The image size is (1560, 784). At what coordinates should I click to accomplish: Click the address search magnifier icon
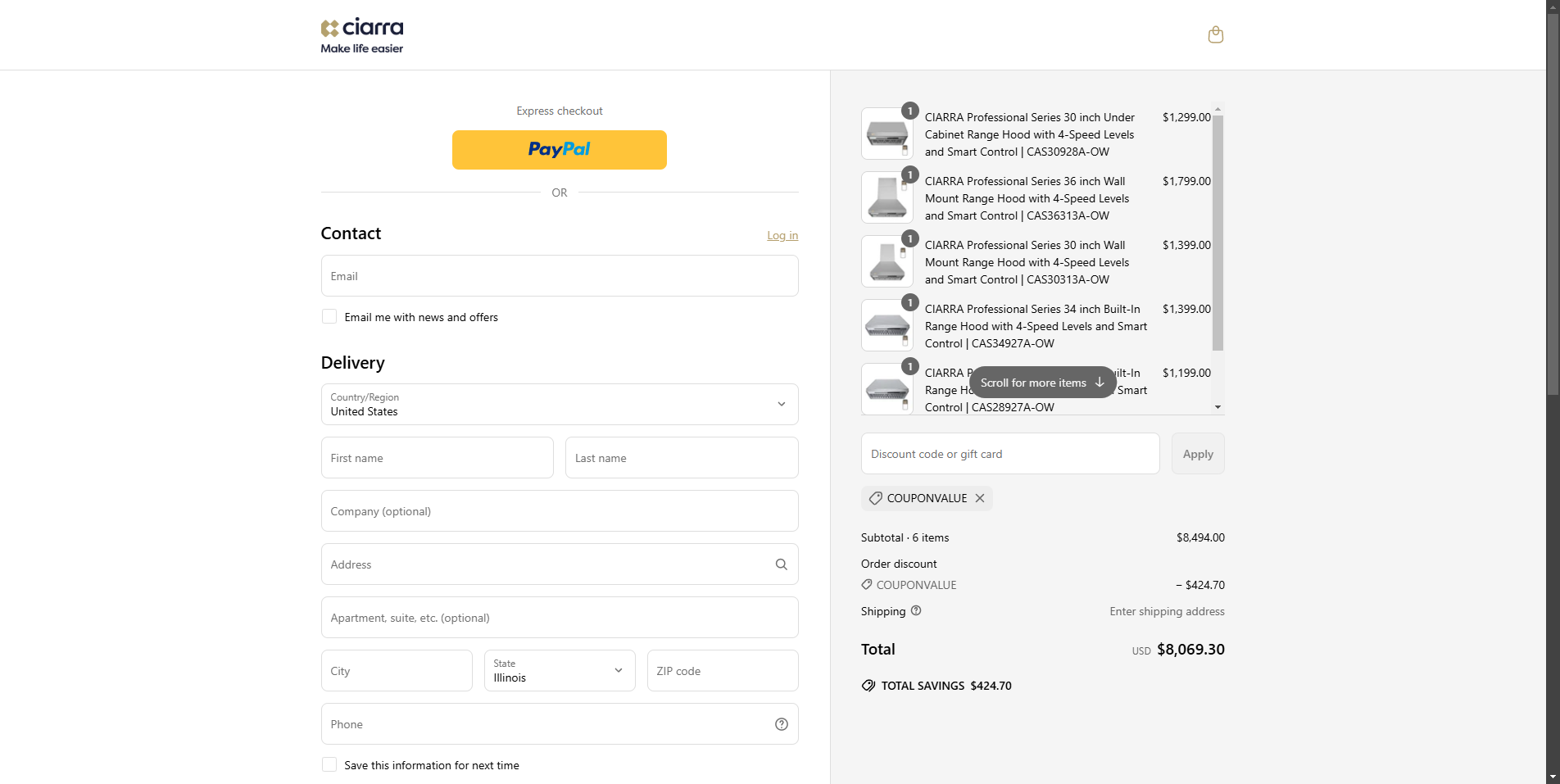coord(782,564)
